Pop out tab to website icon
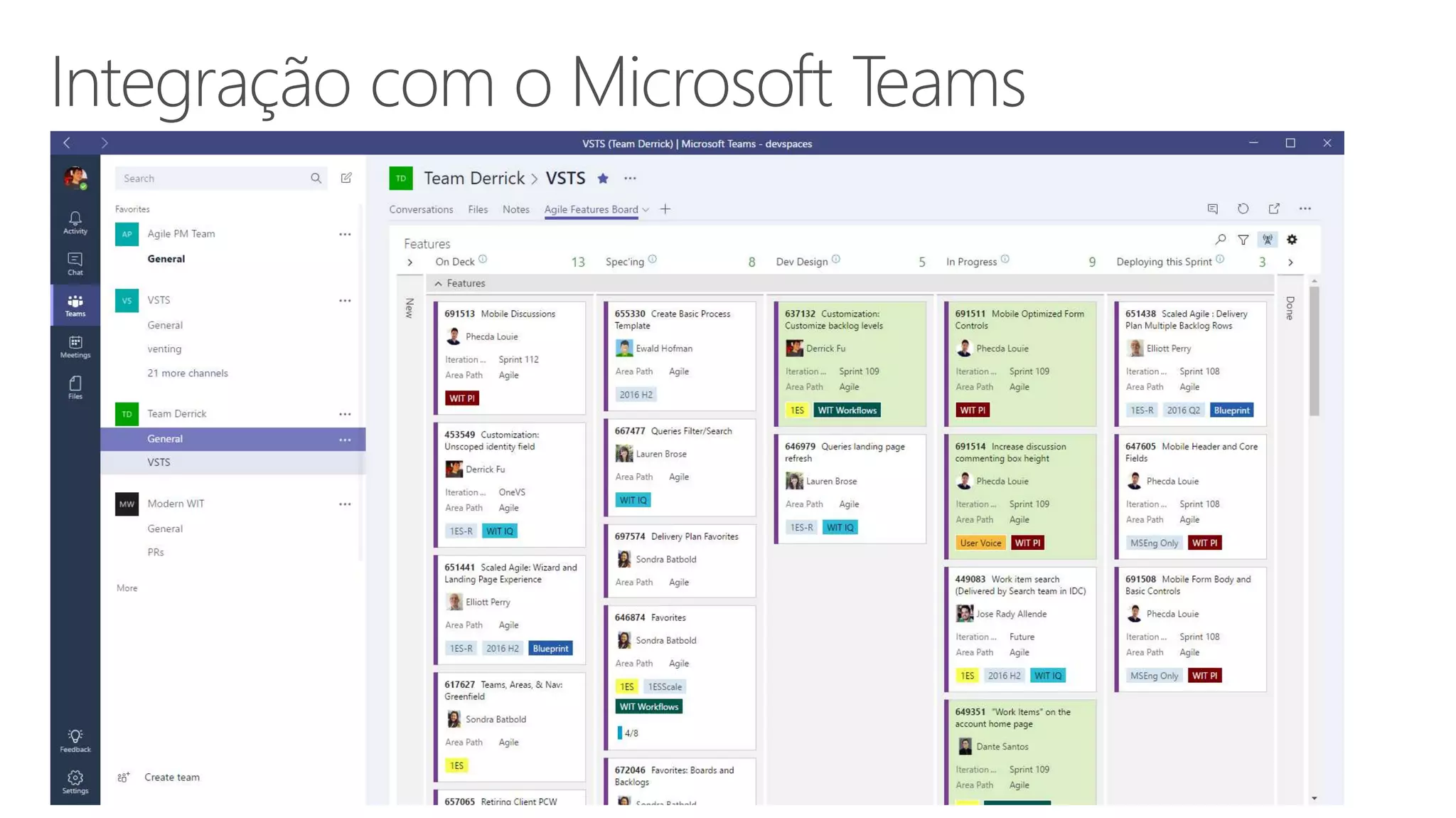Image resolution: width=1456 pixels, height=818 pixels. pyautogui.click(x=1274, y=208)
